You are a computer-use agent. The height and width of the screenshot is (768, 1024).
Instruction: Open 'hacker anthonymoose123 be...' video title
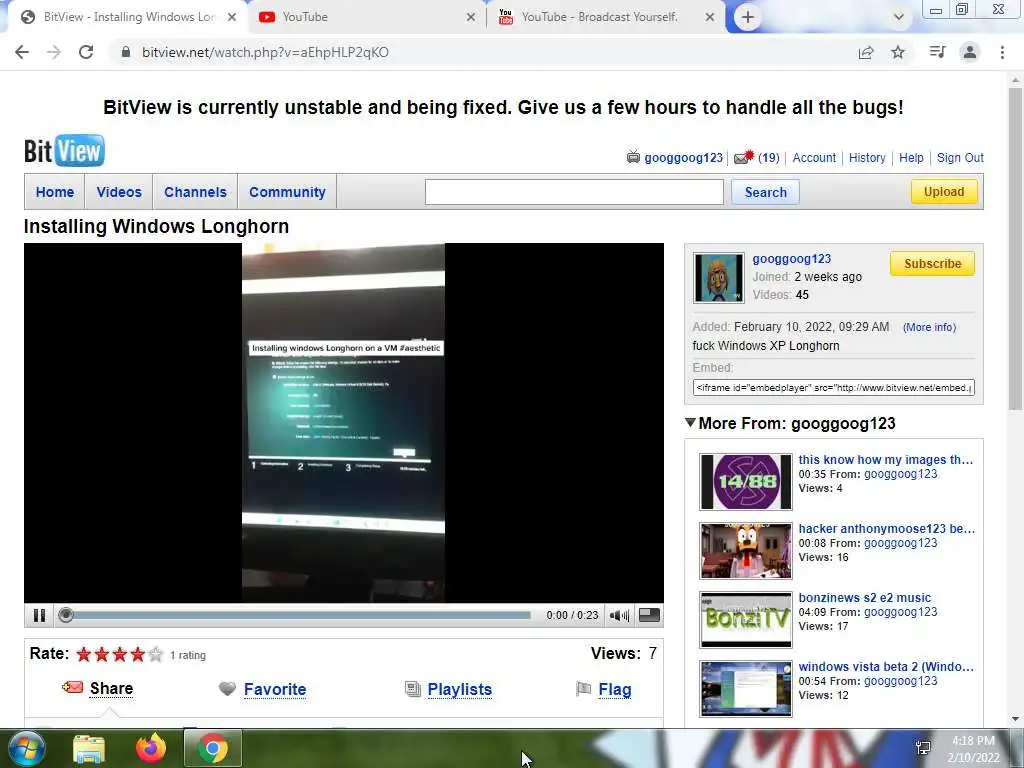[x=886, y=528]
